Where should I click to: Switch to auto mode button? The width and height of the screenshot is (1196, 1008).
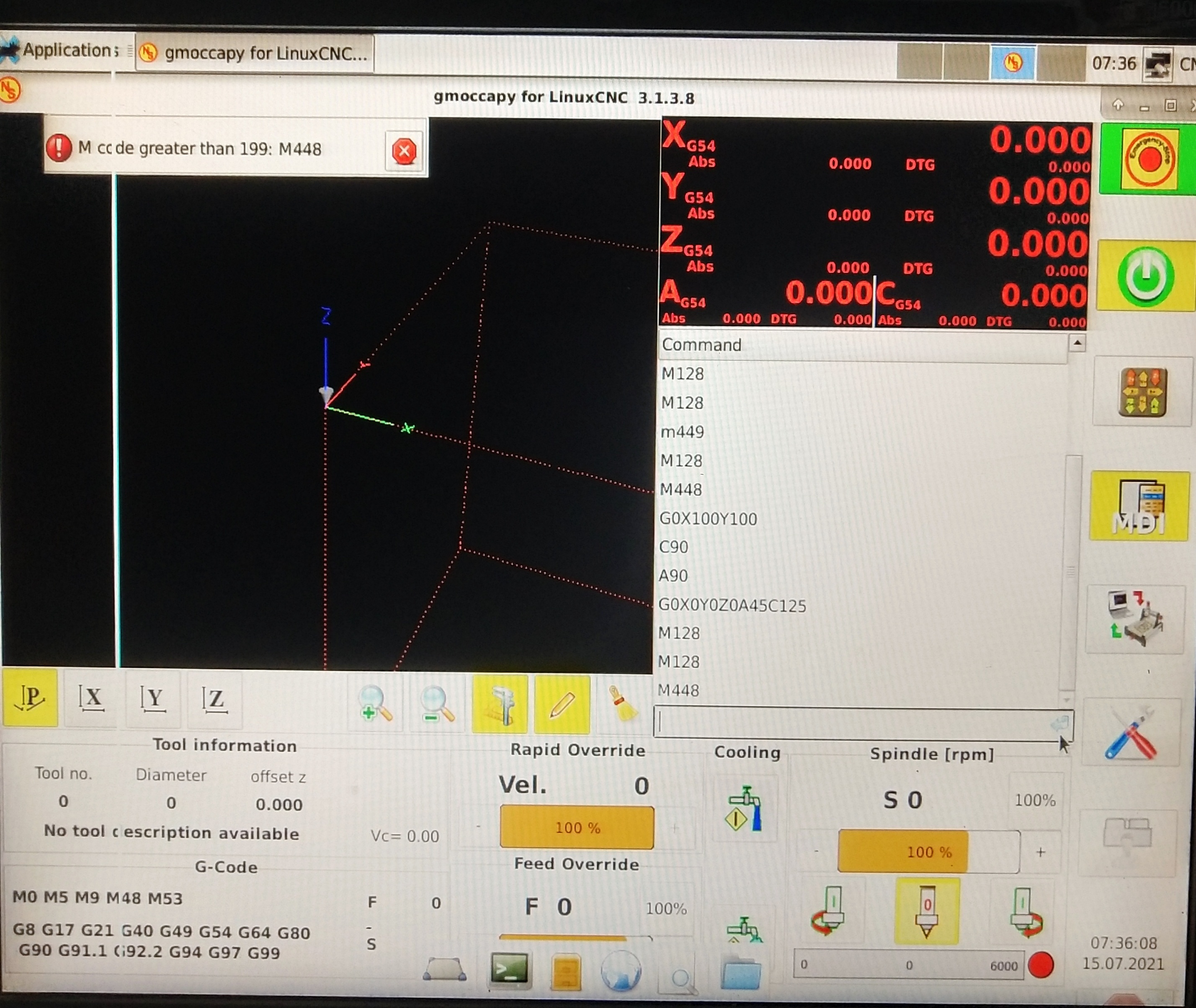(1135, 620)
